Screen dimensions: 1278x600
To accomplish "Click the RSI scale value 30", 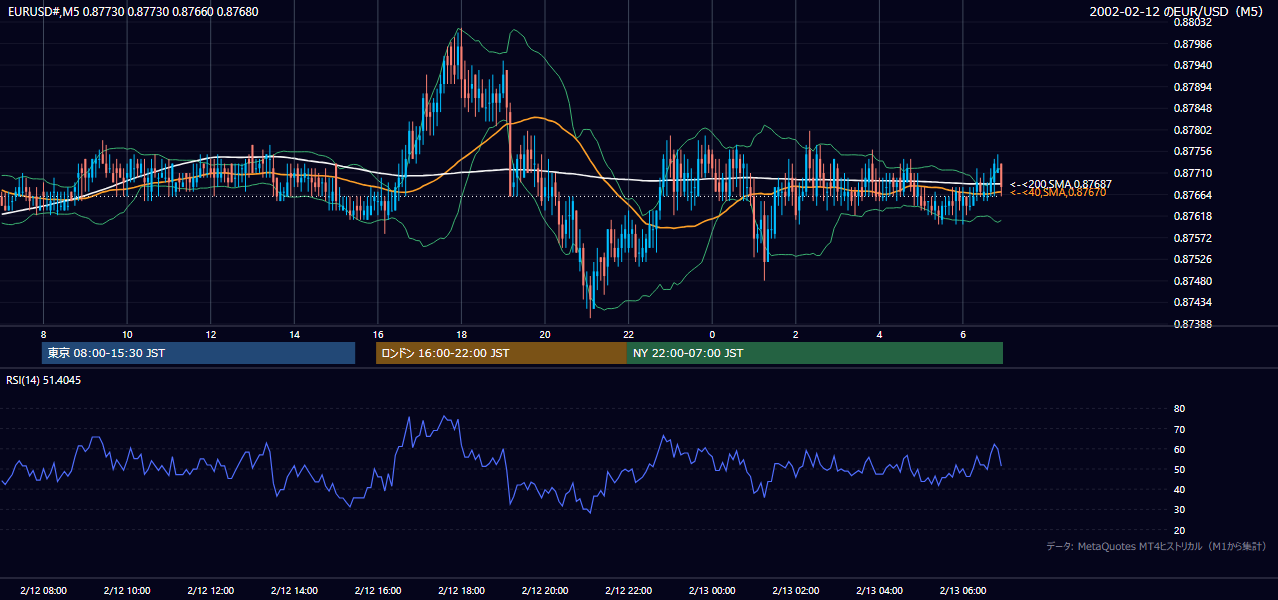I will tap(1179, 509).
